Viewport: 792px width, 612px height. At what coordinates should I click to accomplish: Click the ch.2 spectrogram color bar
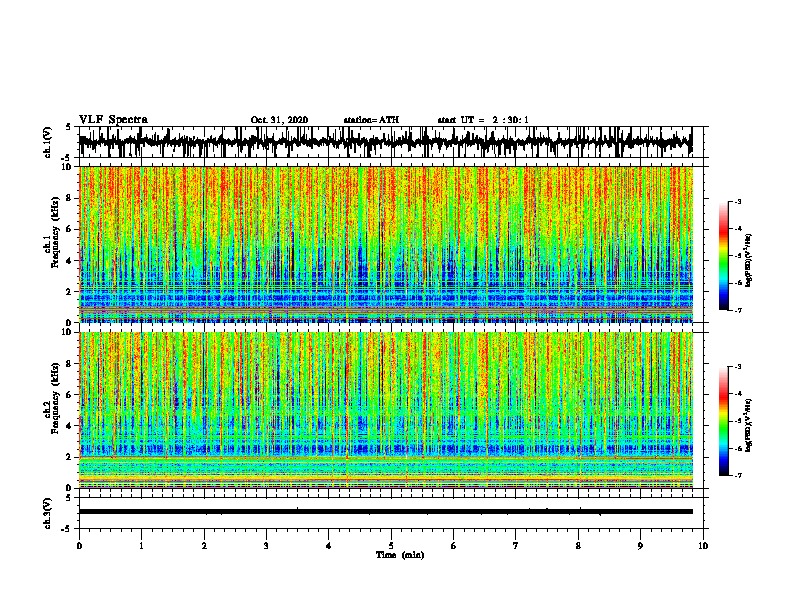tap(724, 421)
